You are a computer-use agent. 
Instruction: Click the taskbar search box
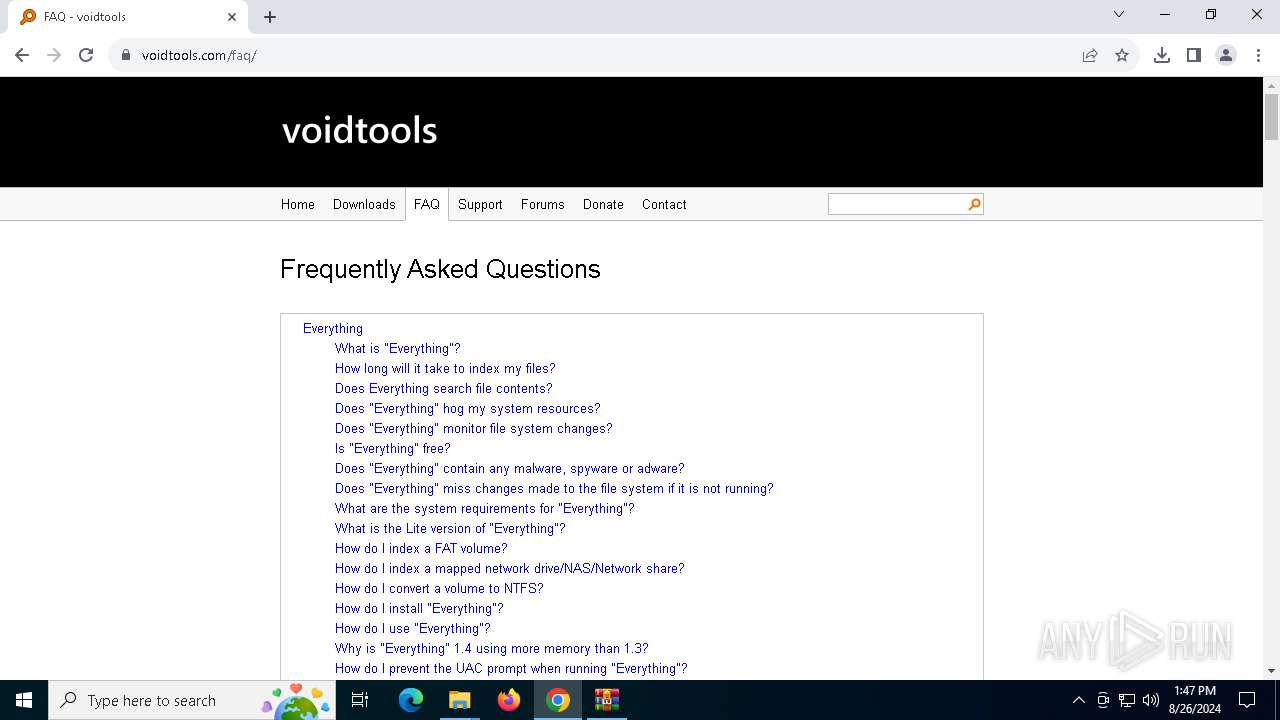pyautogui.click(x=193, y=700)
